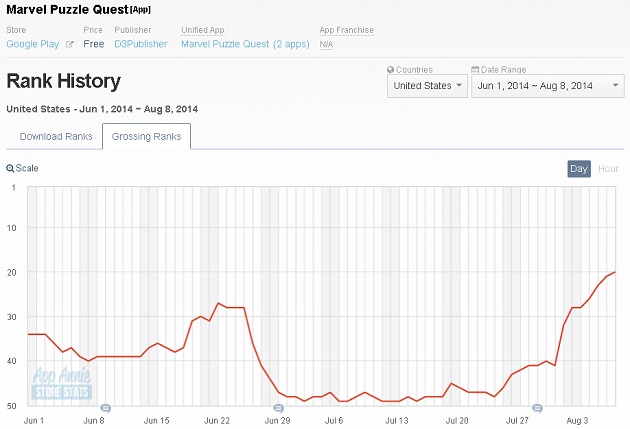Click the N/A App Franchise value
This screenshot has height=429, width=630.
326,44
